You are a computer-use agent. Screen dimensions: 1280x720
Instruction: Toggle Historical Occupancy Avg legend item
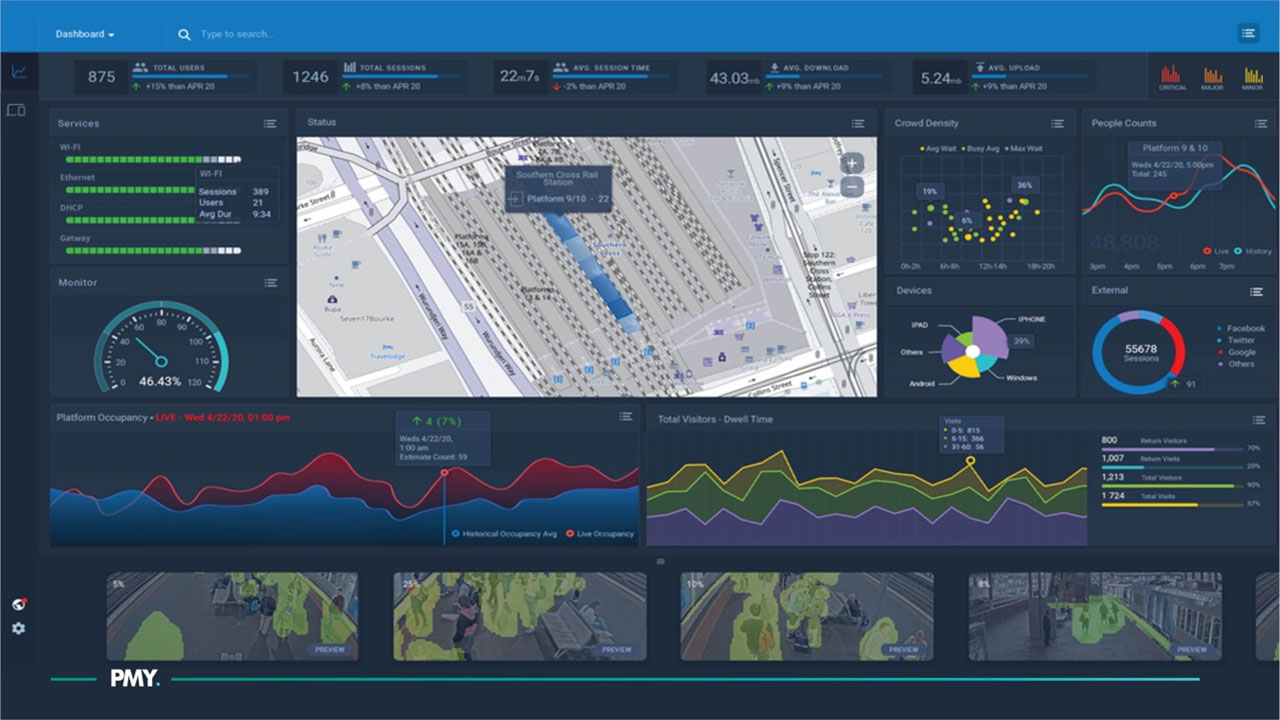(x=505, y=534)
